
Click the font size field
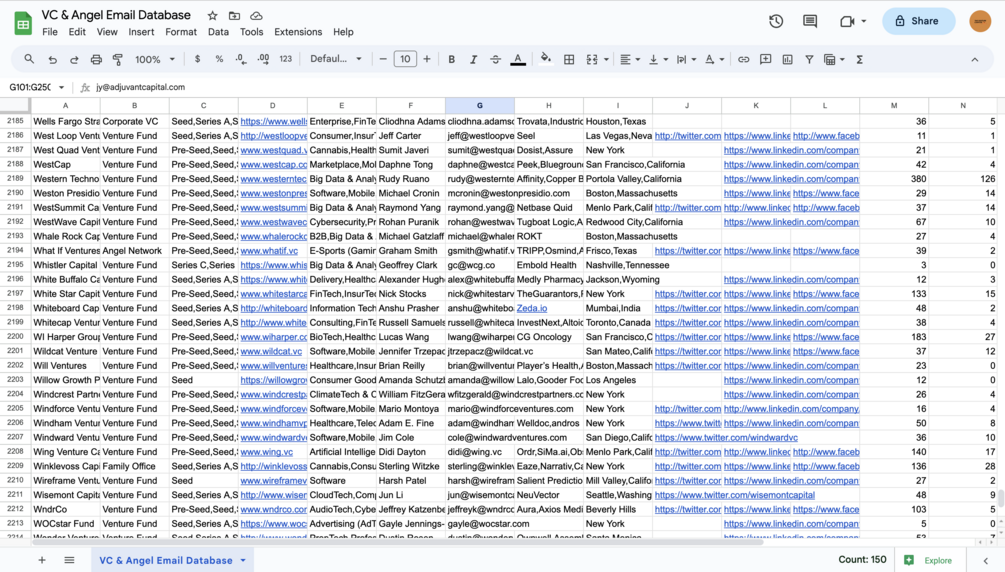(405, 59)
